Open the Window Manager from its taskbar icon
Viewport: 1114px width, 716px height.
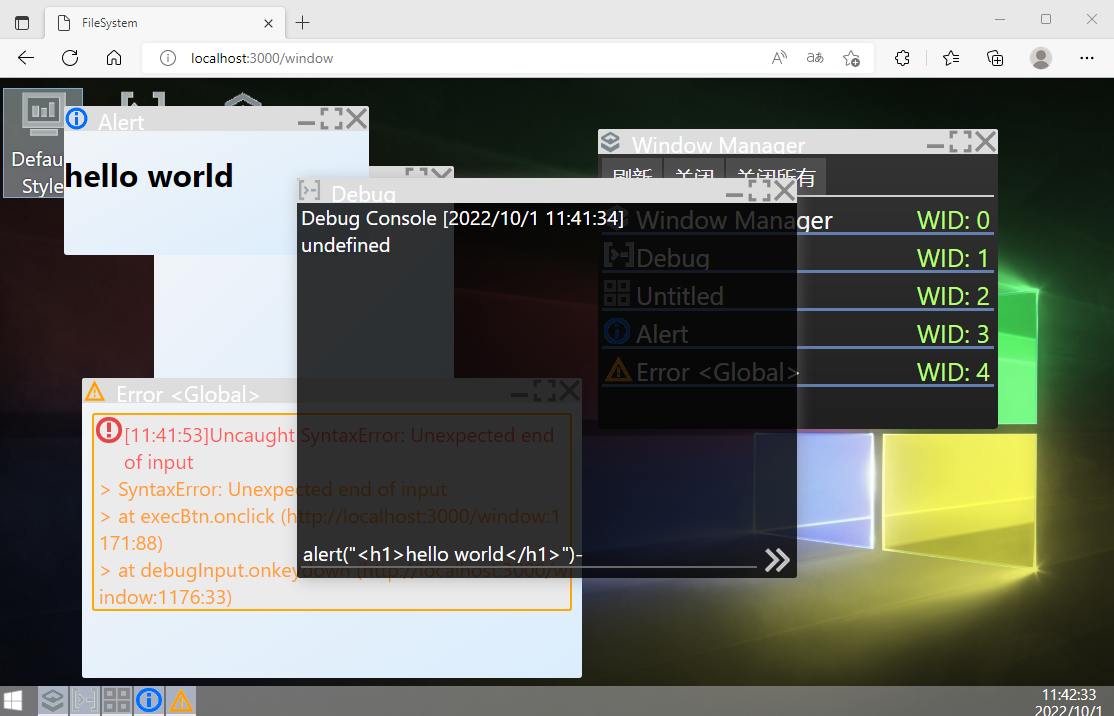click(x=53, y=700)
